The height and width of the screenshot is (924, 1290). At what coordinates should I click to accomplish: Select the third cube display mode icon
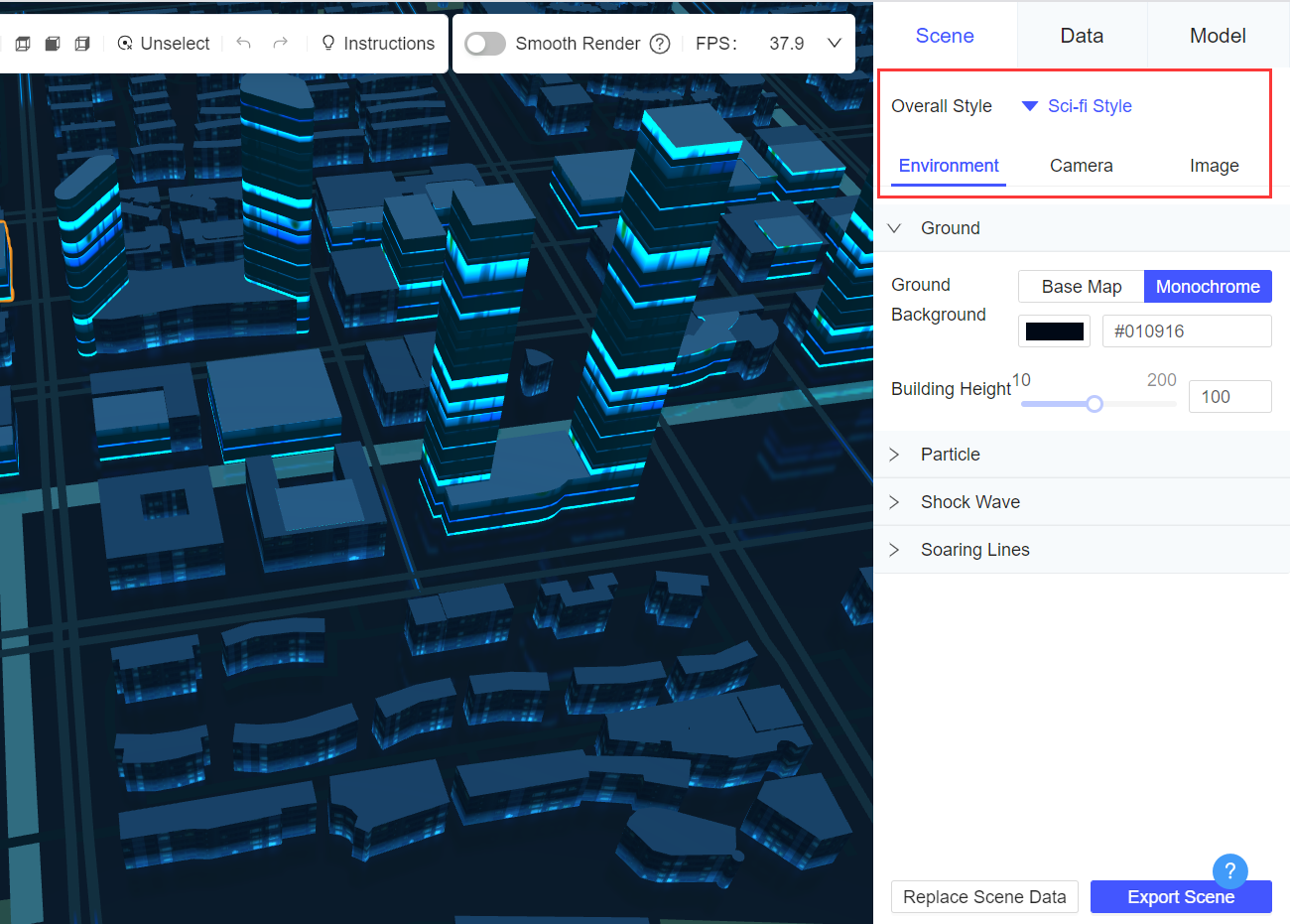[82, 44]
